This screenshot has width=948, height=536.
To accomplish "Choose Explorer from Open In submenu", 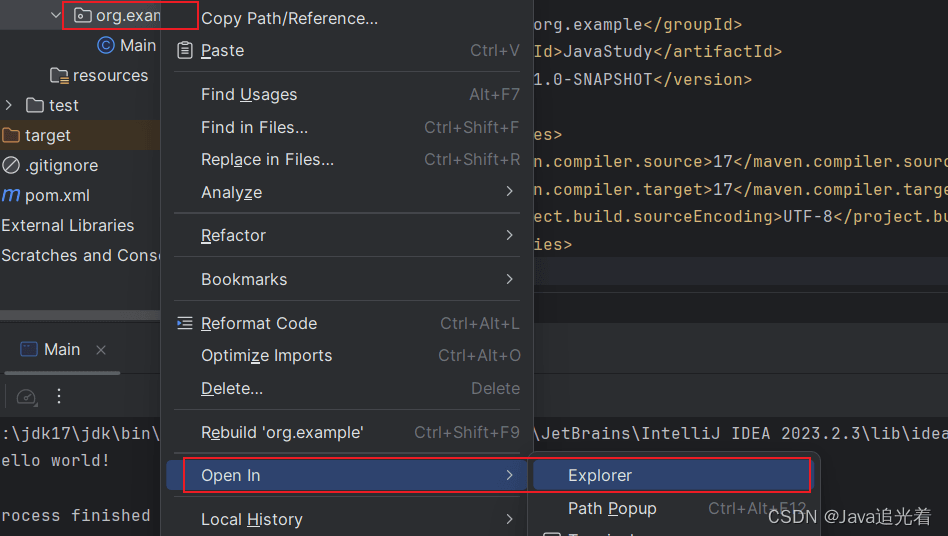I will click(x=600, y=475).
